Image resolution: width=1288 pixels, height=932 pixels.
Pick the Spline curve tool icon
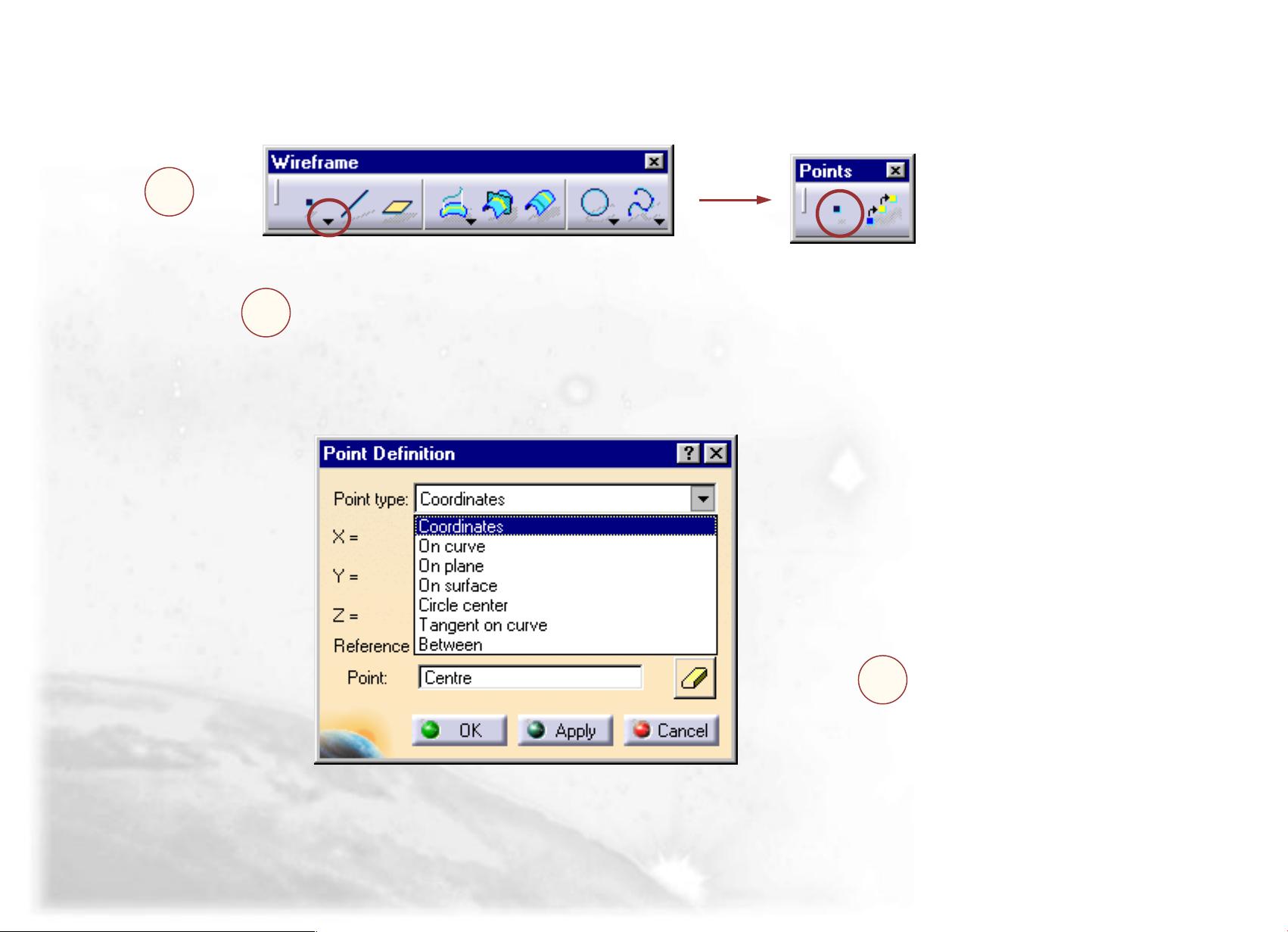642,204
